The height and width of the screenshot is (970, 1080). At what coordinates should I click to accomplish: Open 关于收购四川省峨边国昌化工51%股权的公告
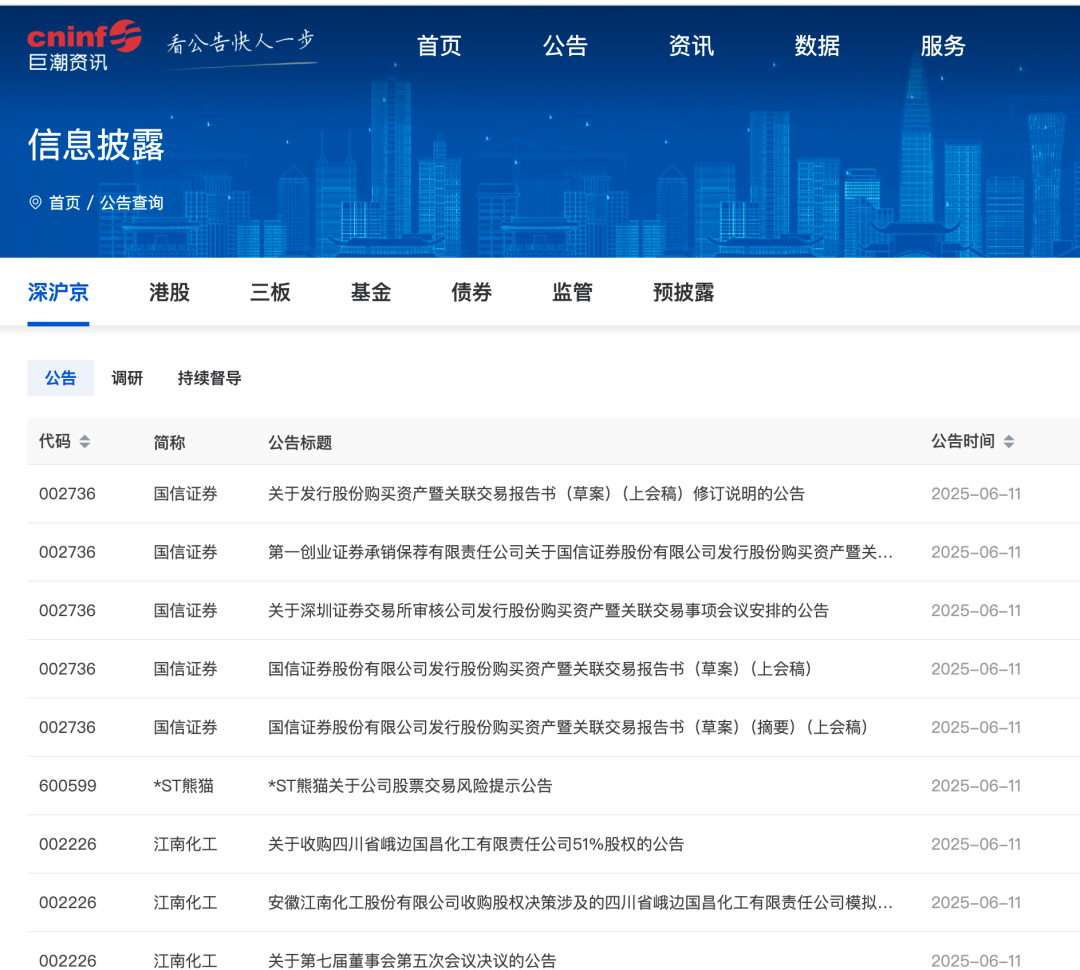476,844
